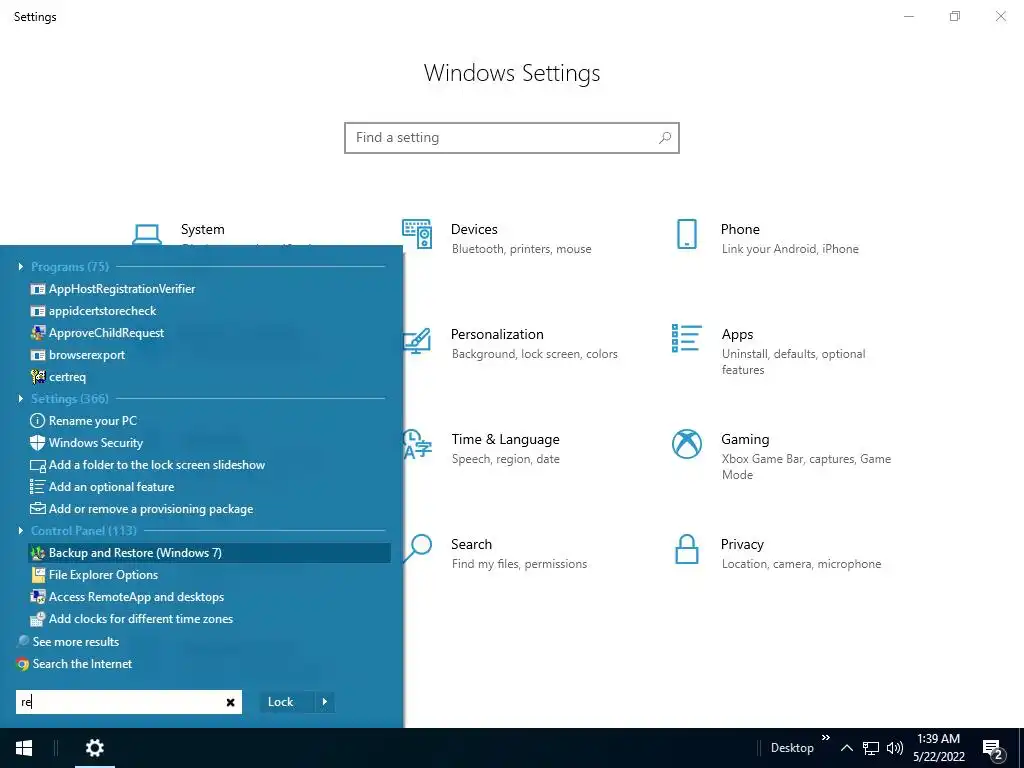1024x768 pixels.
Task: Click See more results
Action: tap(76, 642)
